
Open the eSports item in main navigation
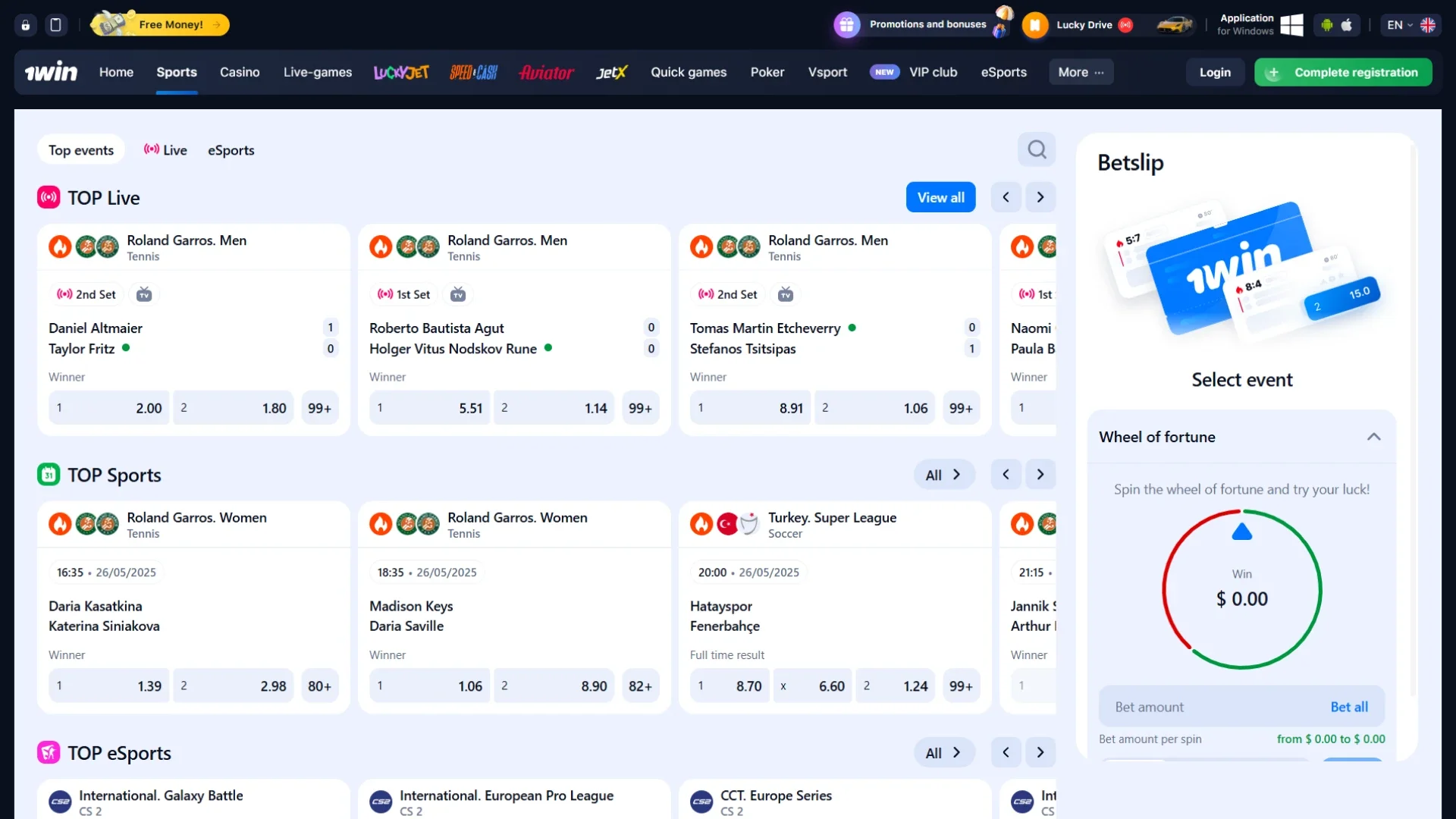pos(1003,72)
